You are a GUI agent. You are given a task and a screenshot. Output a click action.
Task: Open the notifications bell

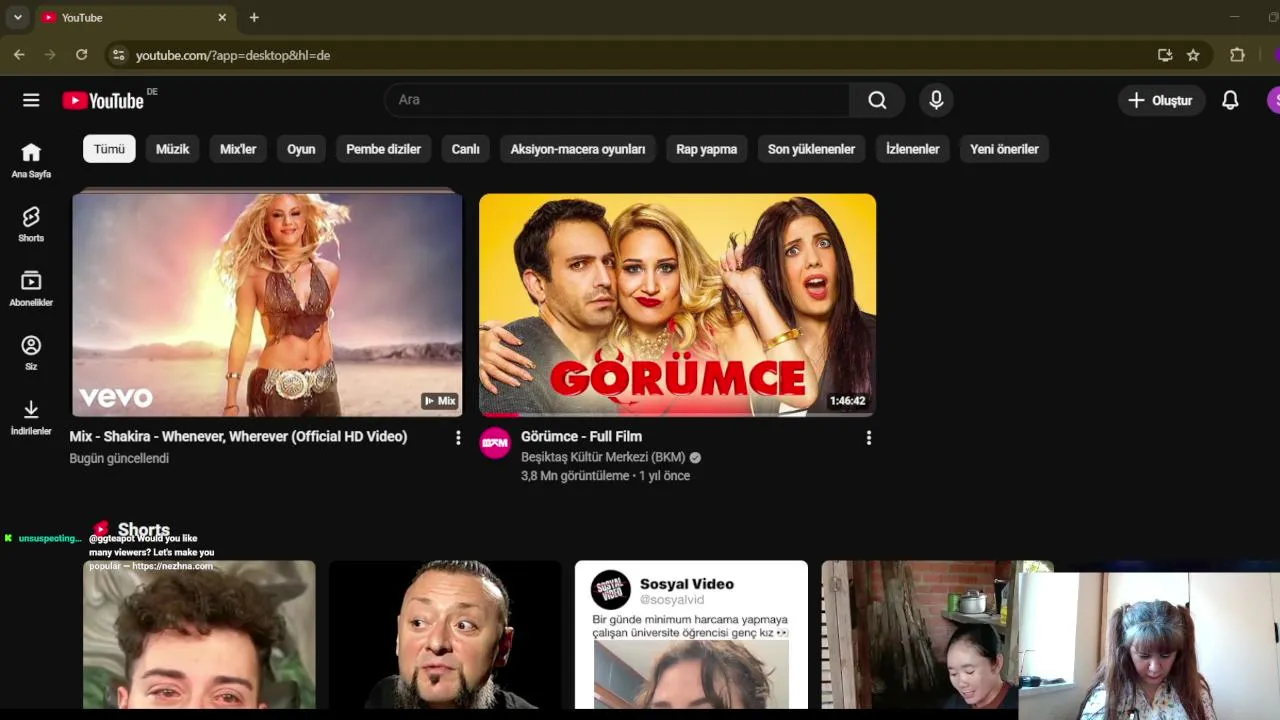[x=1230, y=100]
